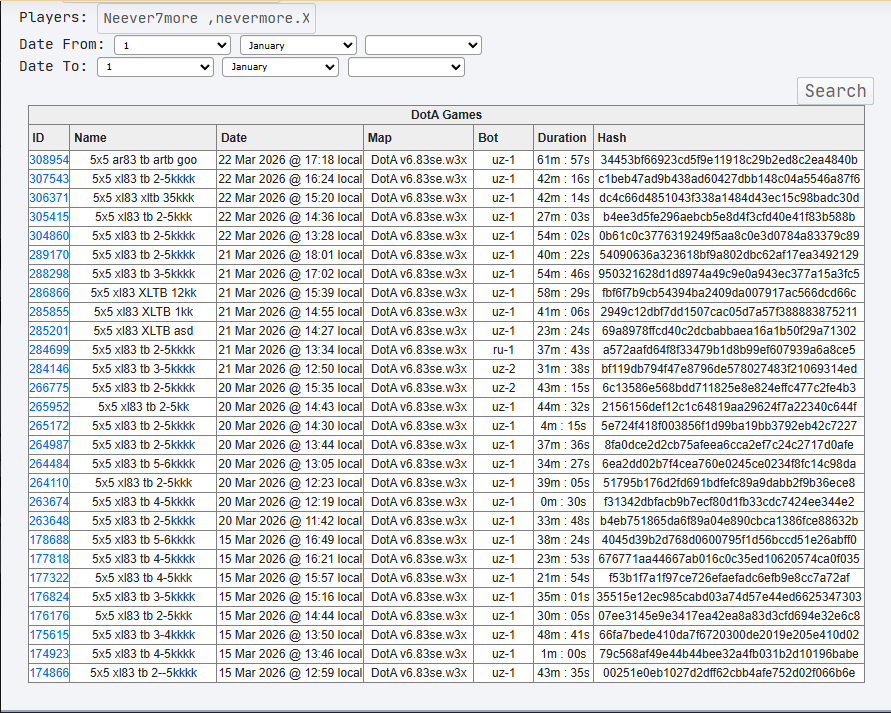Click duration cell '0m : 30s'

563,502
